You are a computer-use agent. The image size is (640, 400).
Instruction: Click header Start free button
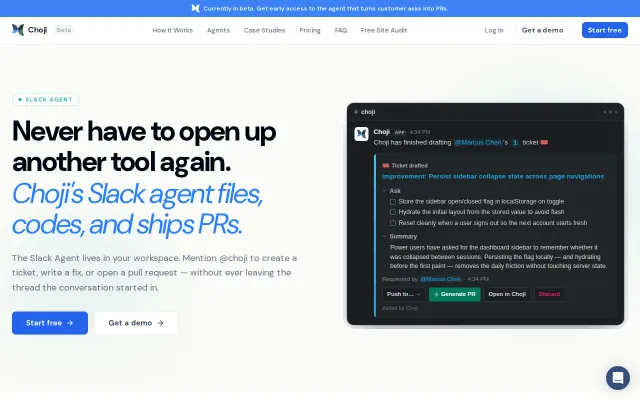[x=604, y=30]
